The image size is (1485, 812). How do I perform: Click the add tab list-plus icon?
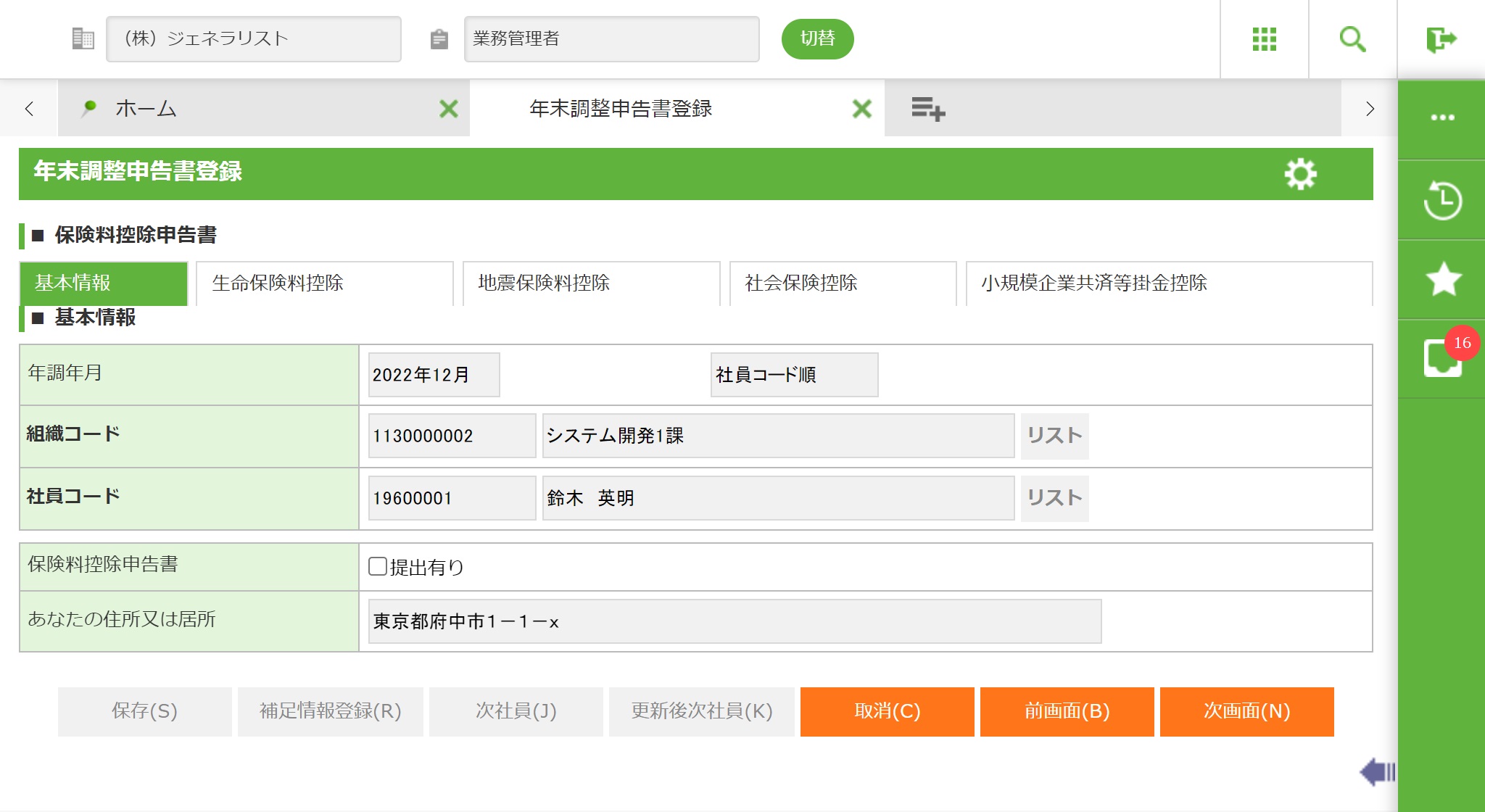coord(927,109)
